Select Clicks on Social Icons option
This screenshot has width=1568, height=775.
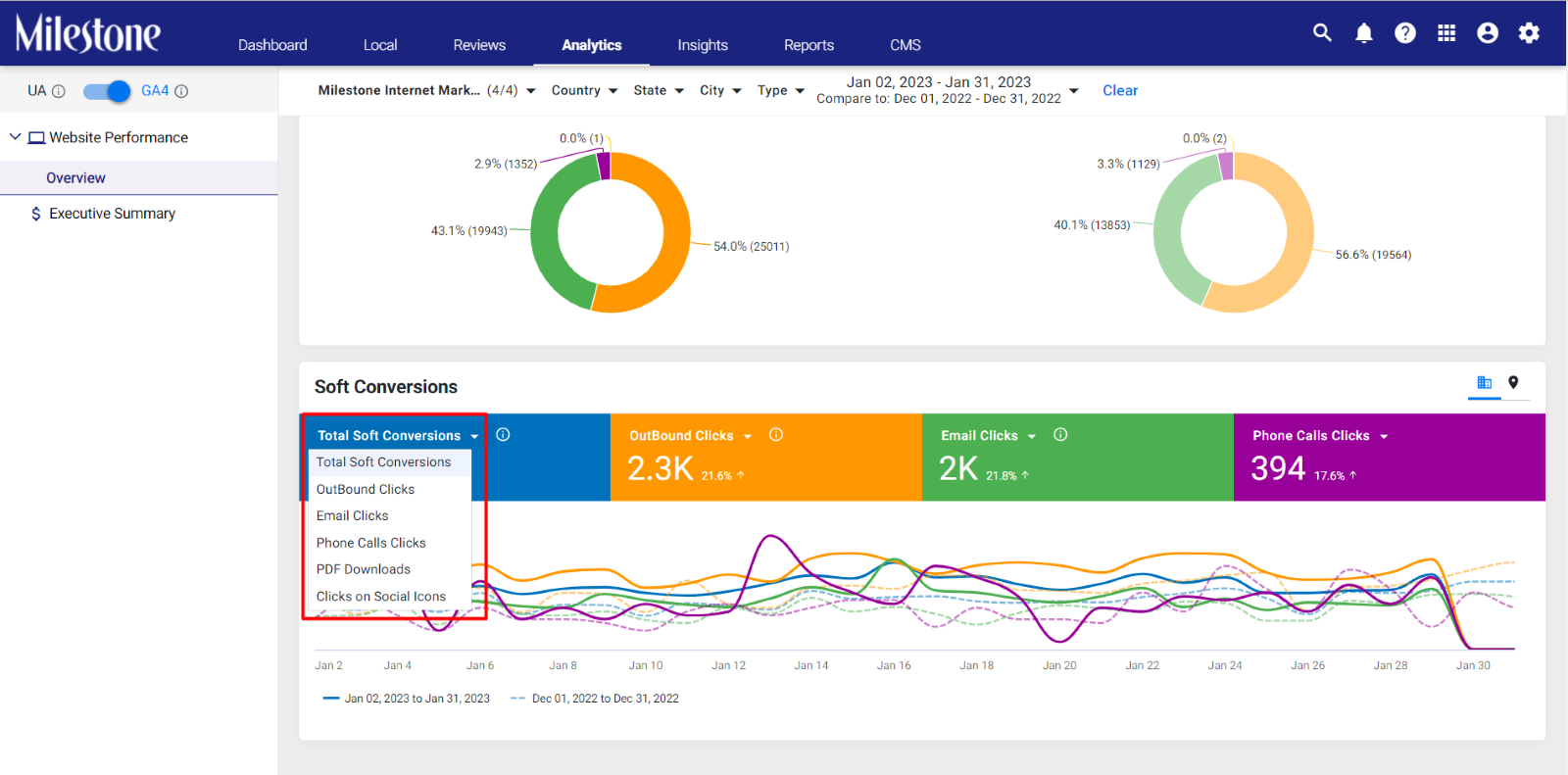click(381, 597)
